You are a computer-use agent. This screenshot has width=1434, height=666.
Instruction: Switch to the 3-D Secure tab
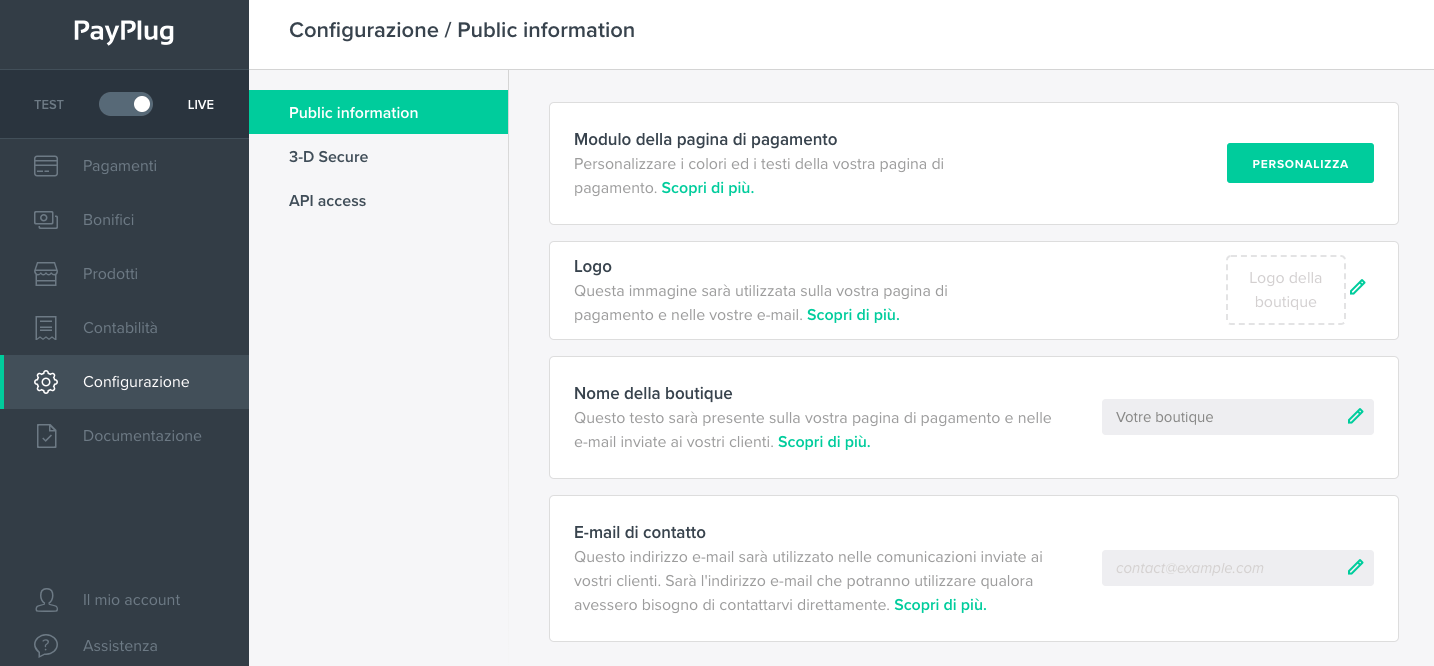[328, 156]
